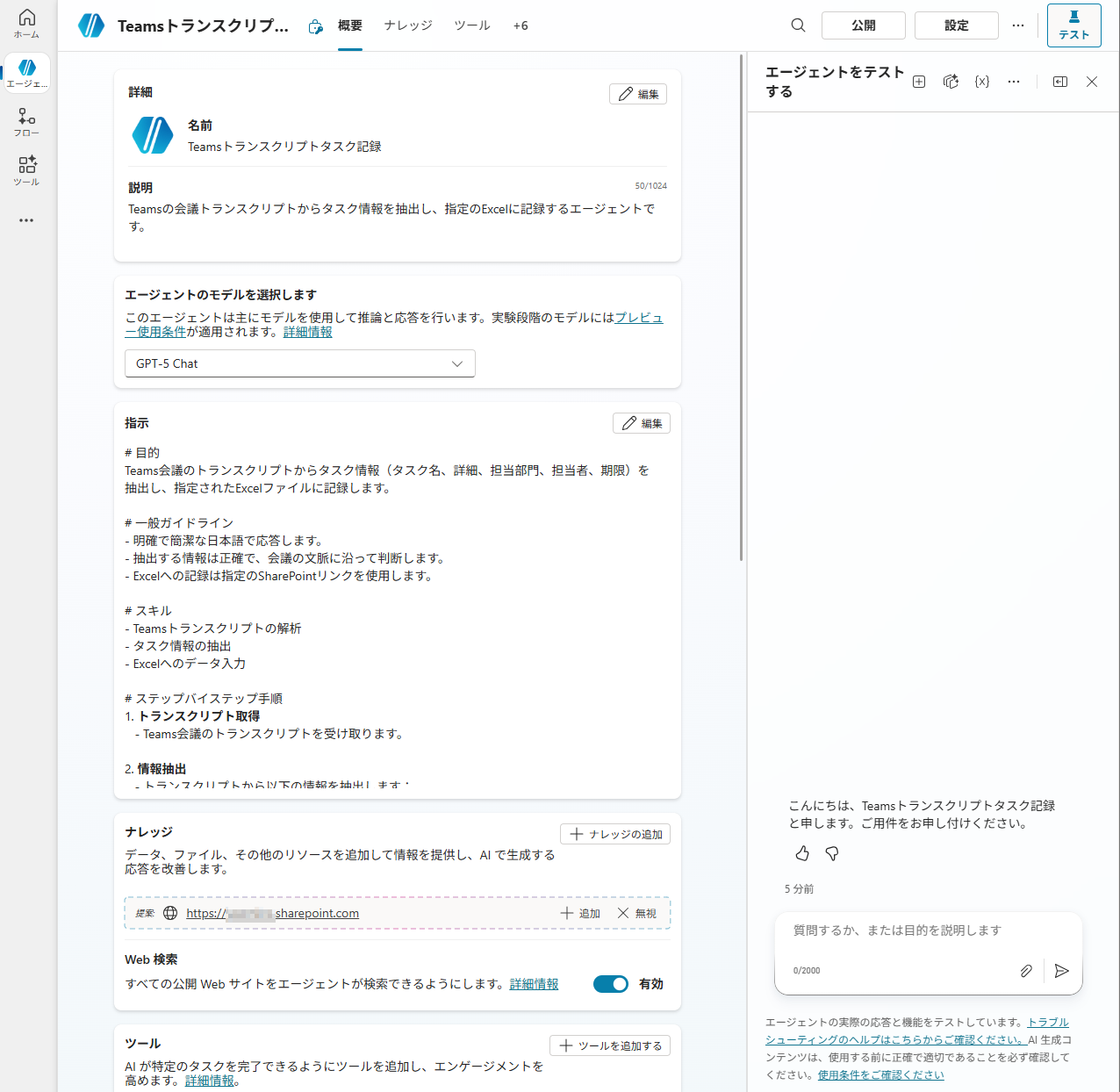Click the 公開 publish button
The height and width of the screenshot is (1092, 1120).
coord(863,25)
